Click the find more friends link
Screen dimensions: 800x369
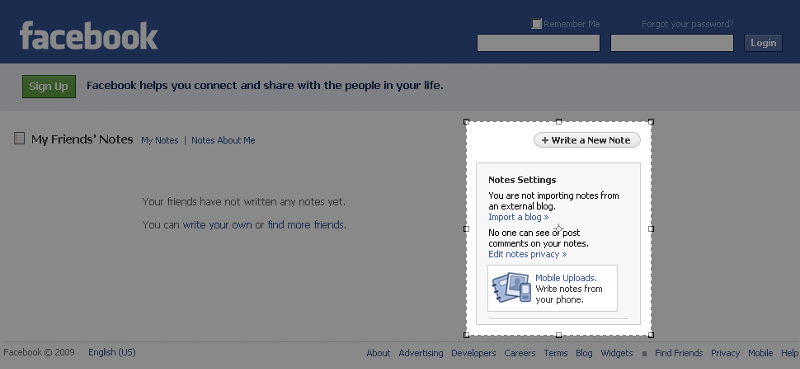(x=306, y=225)
